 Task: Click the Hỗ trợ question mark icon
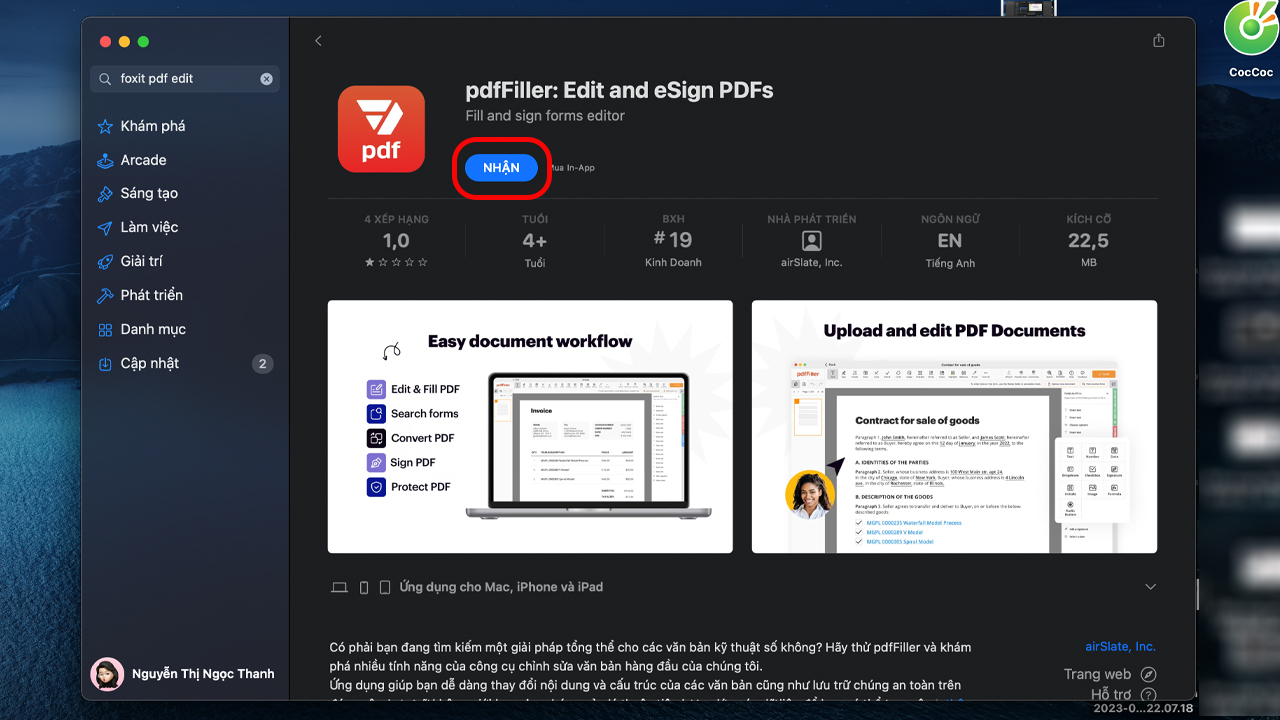[1149, 694]
